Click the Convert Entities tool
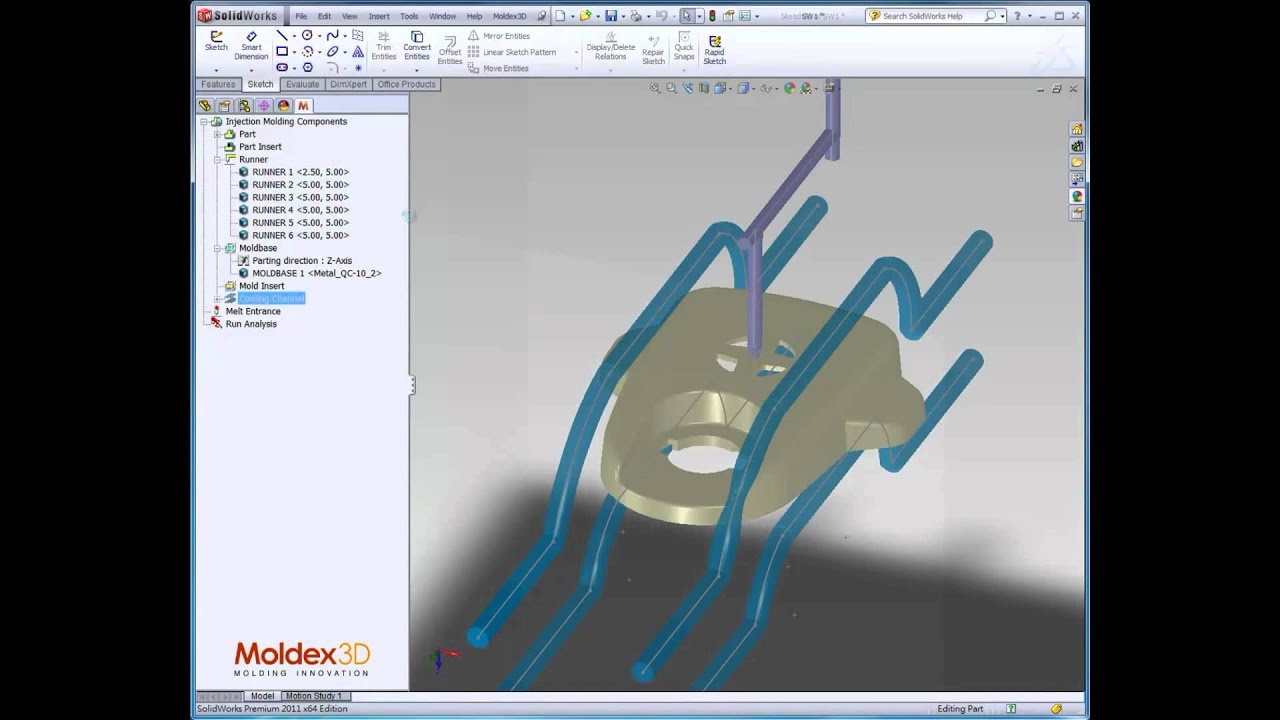Screen dimensions: 1280x720 (417, 46)
